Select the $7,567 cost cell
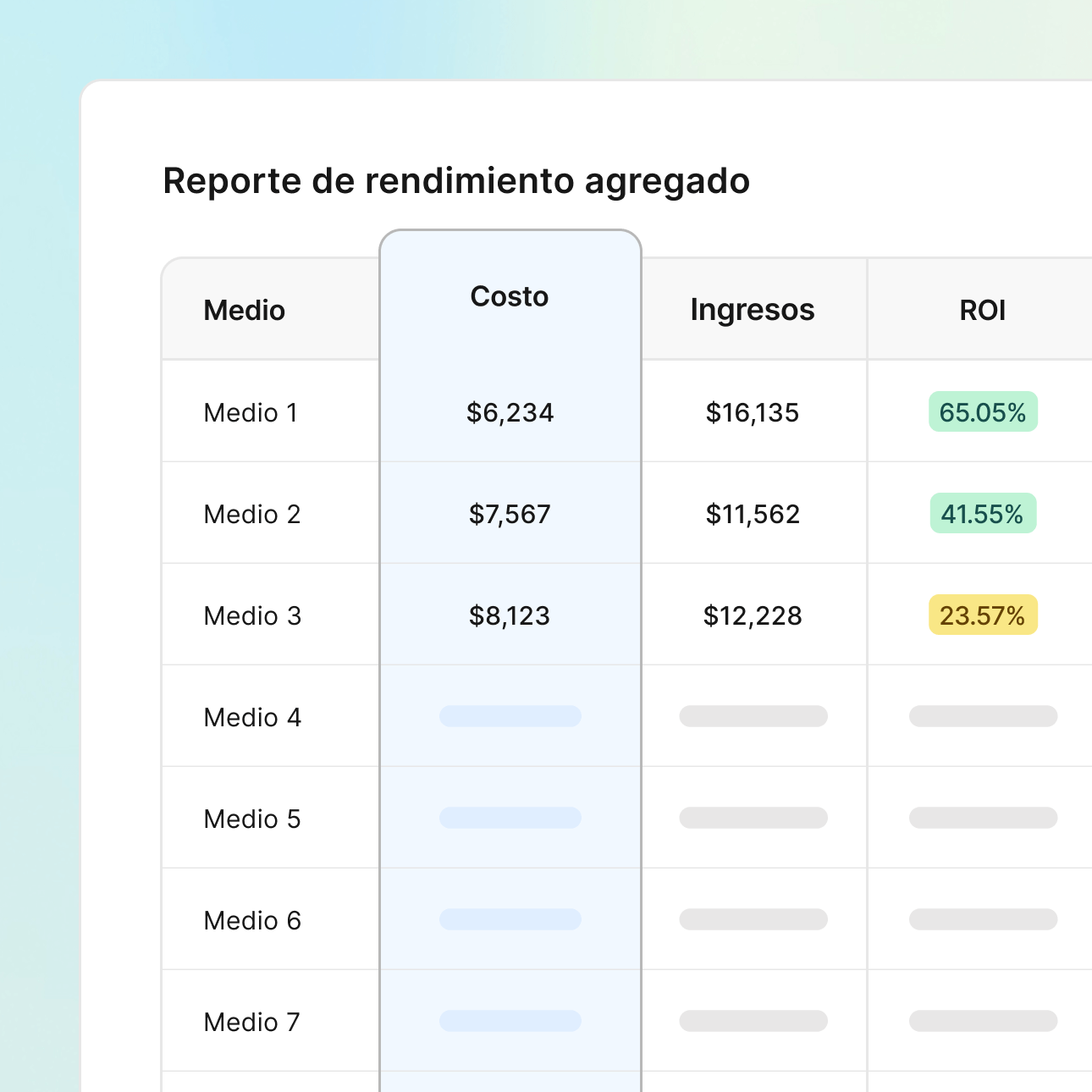Viewport: 1092px width, 1092px height. pyautogui.click(x=509, y=514)
